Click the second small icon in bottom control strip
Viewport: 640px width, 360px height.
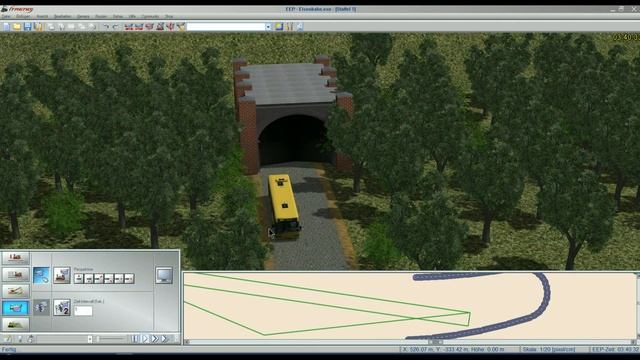point(19,339)
